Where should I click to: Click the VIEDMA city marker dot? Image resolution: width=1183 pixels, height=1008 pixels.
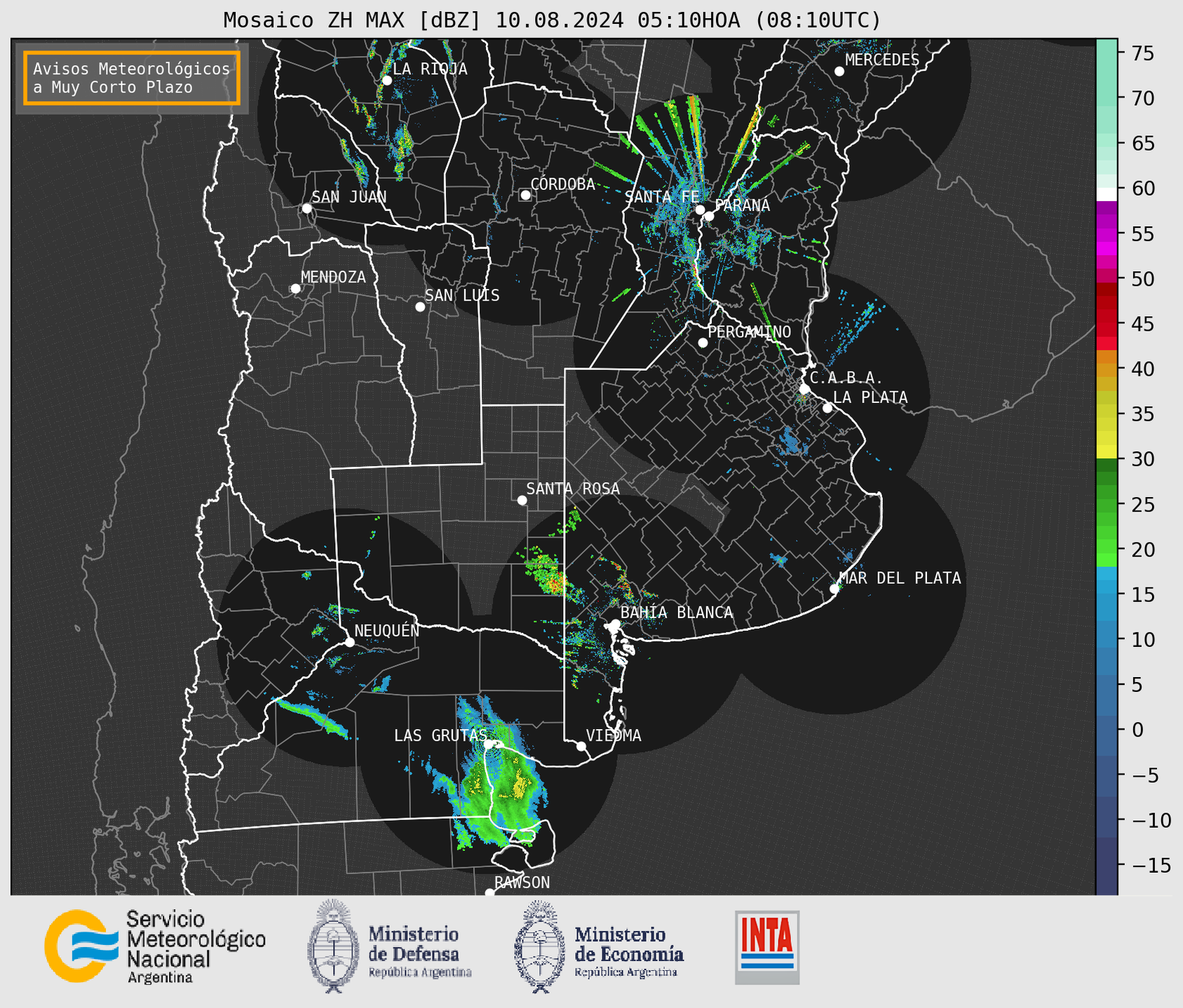click(x=581, y=746)
